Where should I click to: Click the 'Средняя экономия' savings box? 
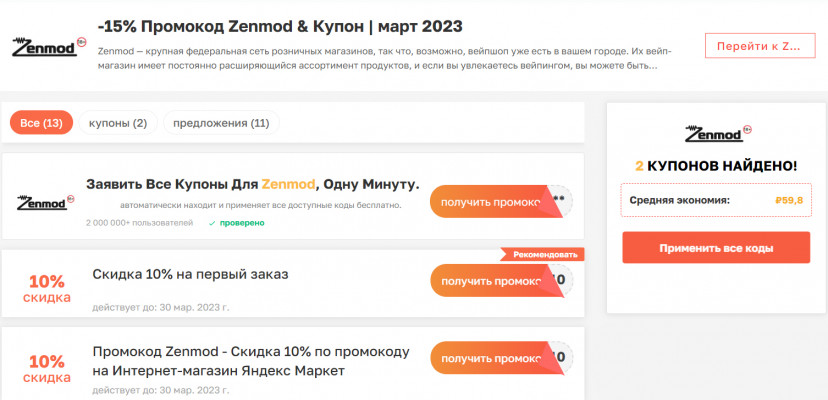point(716,200)
